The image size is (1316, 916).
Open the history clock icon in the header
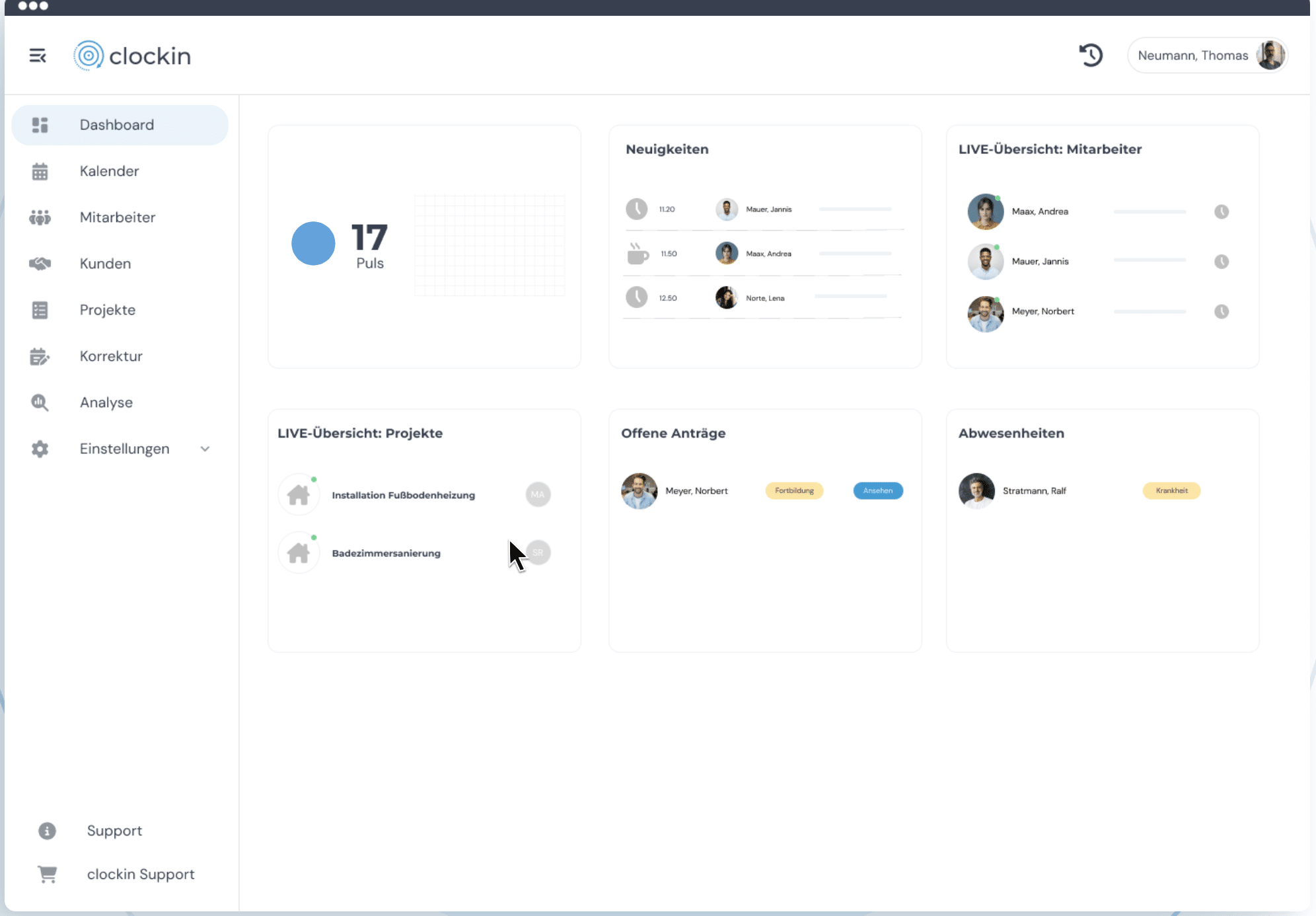tap(1091, 55)
